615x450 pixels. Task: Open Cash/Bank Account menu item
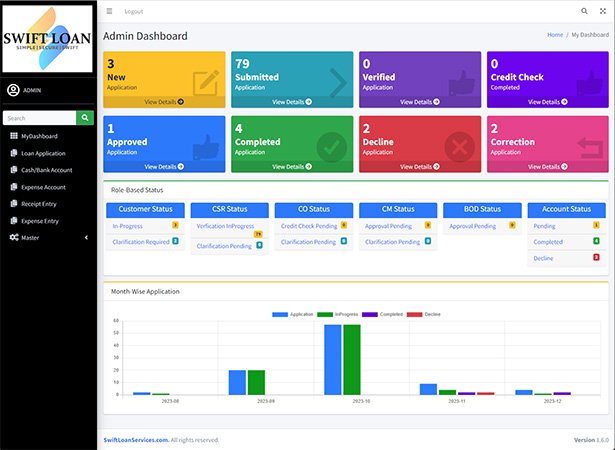click(x=46, y=170)
